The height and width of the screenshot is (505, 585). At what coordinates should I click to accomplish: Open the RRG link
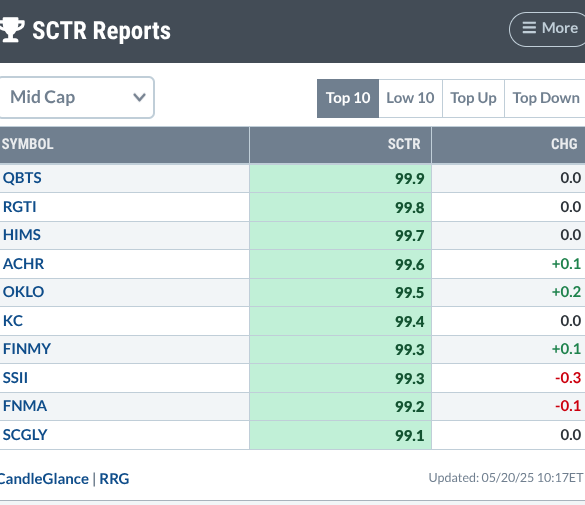[114, 479]
